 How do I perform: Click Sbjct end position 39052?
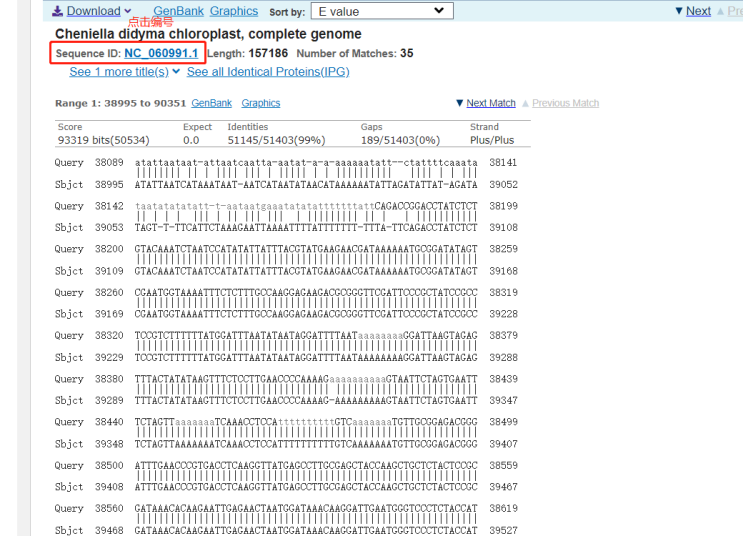click(503, 184)
